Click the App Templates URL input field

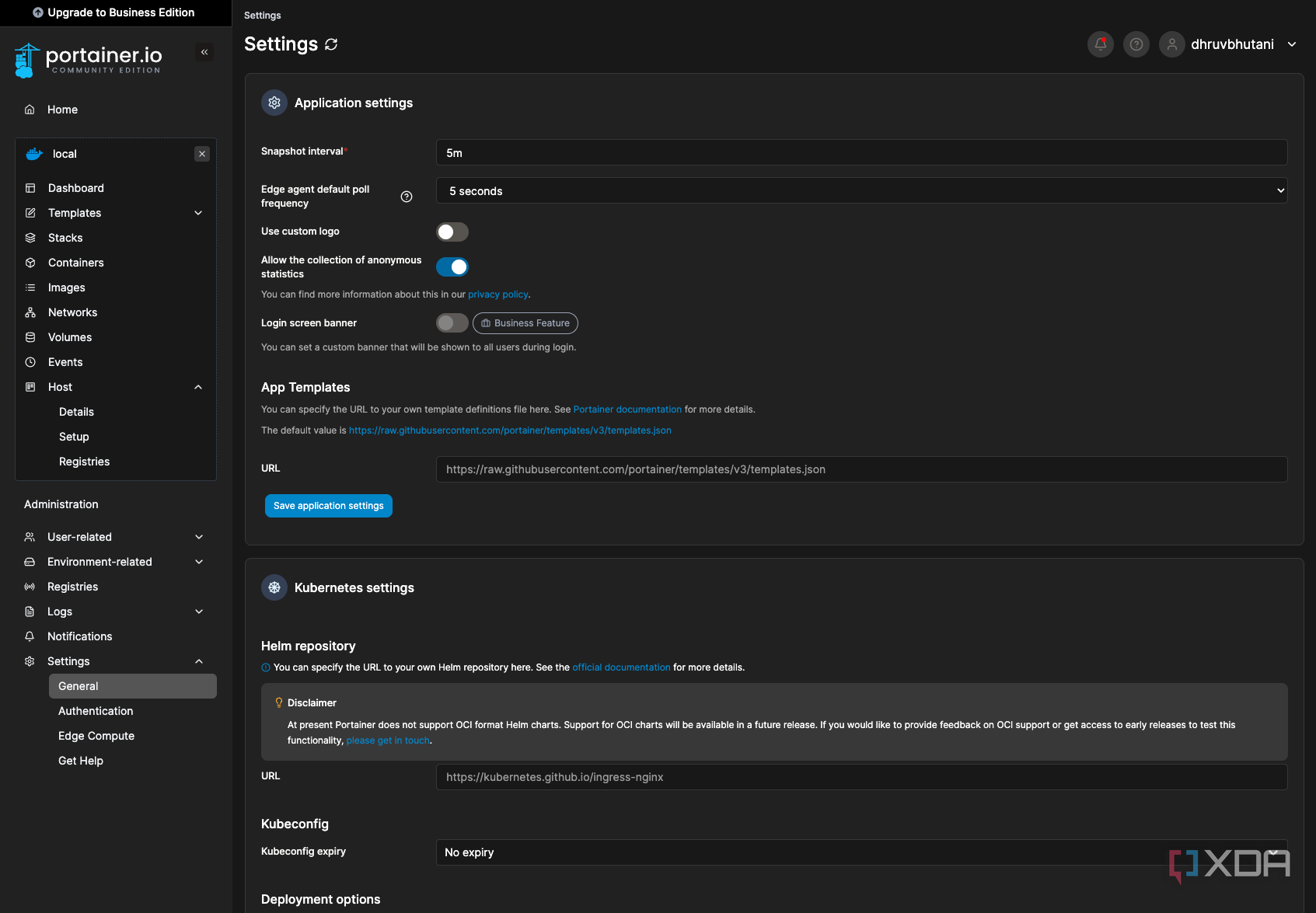click(x=861, y=469)
